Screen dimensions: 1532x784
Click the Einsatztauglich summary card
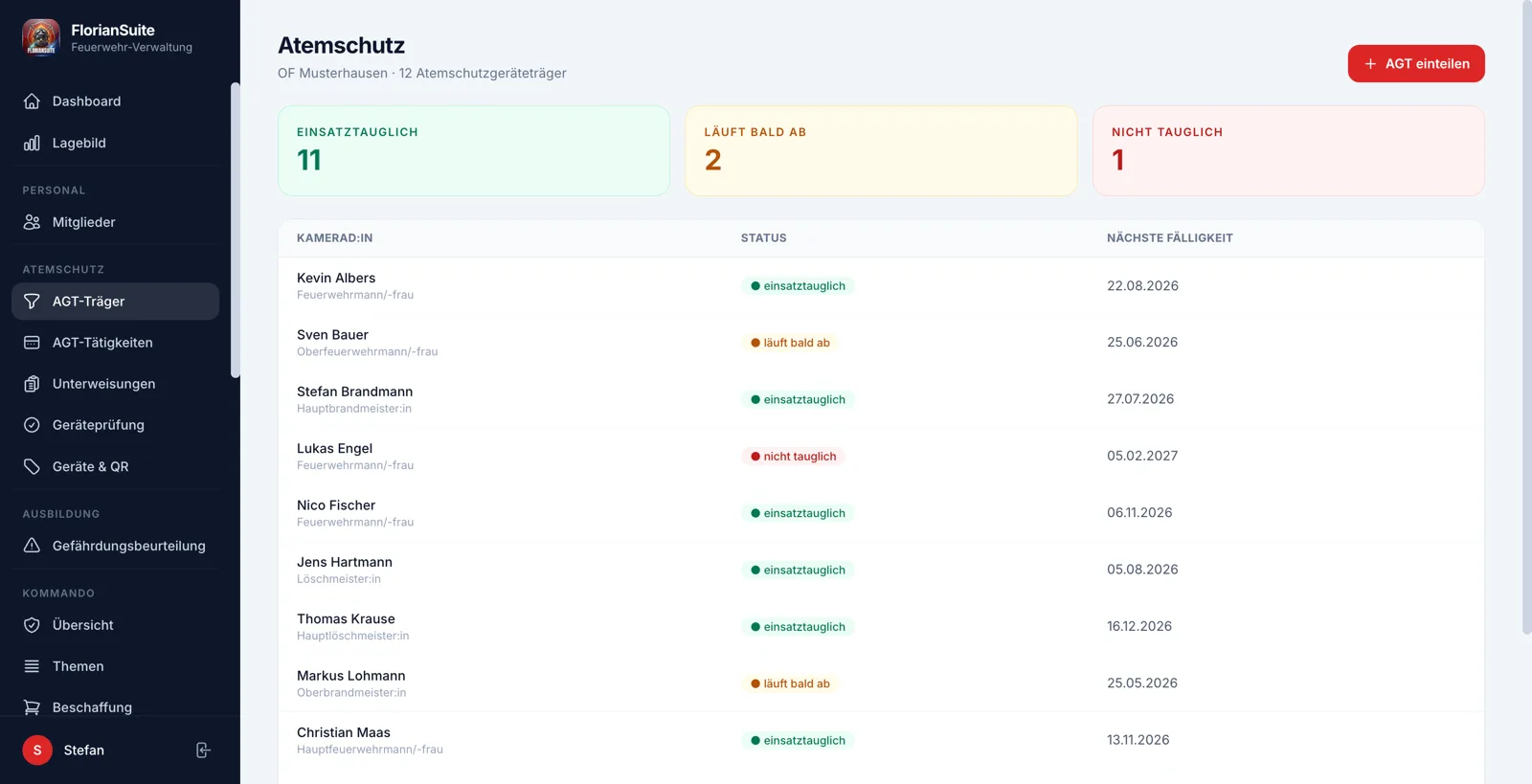click(x=474, y=150)
